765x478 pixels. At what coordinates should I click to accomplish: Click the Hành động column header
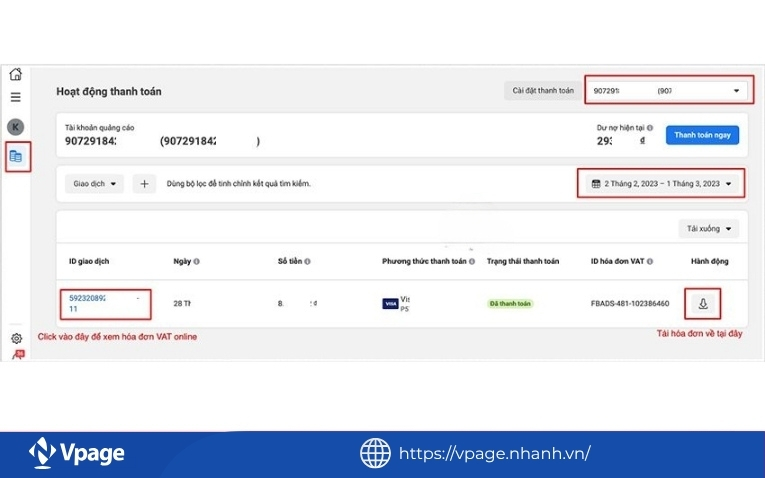pos(709,261)
